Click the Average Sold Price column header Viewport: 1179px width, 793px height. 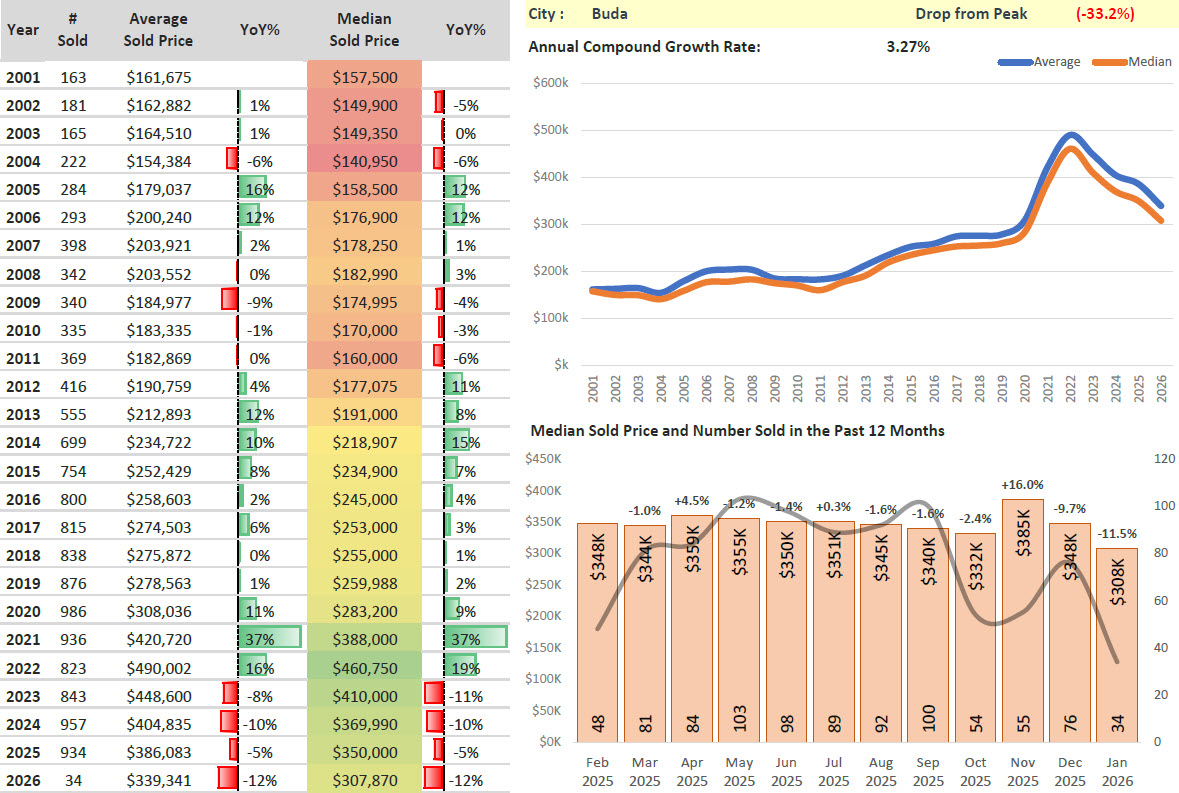159,30
